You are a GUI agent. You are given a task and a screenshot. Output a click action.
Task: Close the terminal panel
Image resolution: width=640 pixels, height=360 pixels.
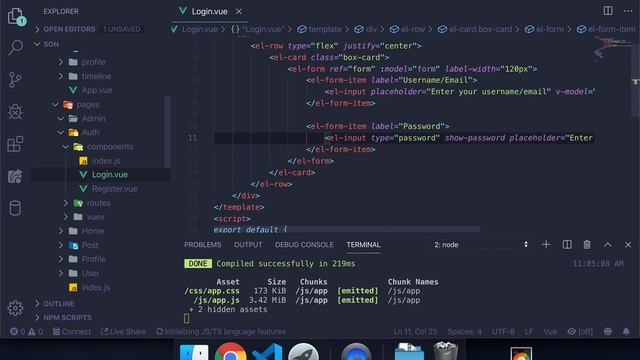pos(628,244)
